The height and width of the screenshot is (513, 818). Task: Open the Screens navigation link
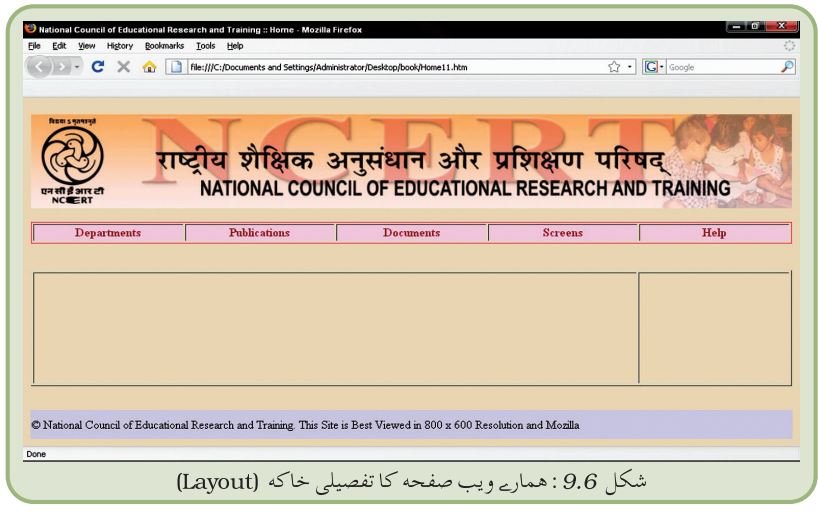coord(562,233)
